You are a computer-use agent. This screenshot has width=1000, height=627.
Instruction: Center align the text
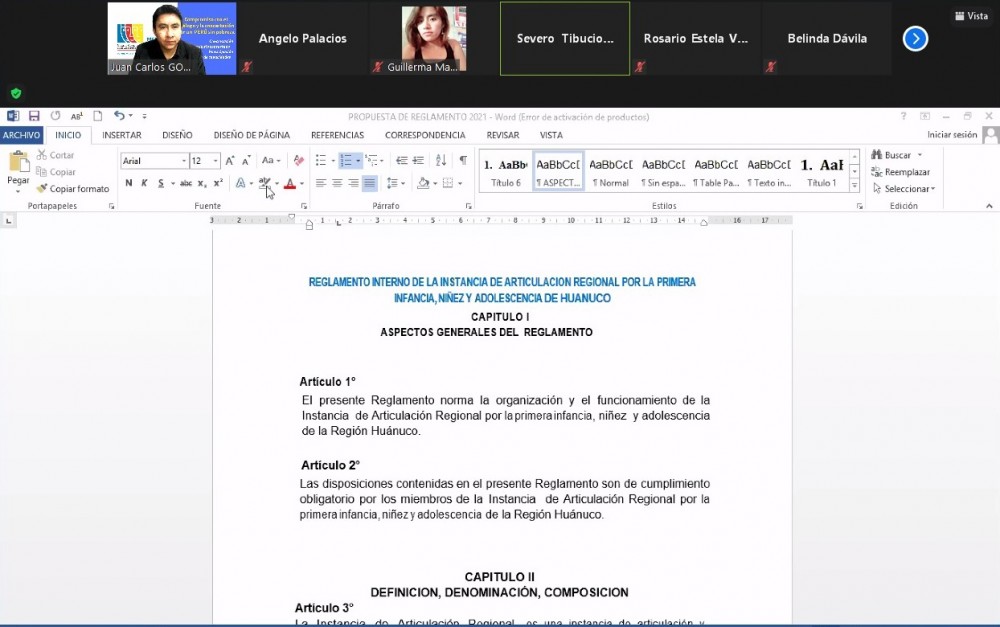337,183
